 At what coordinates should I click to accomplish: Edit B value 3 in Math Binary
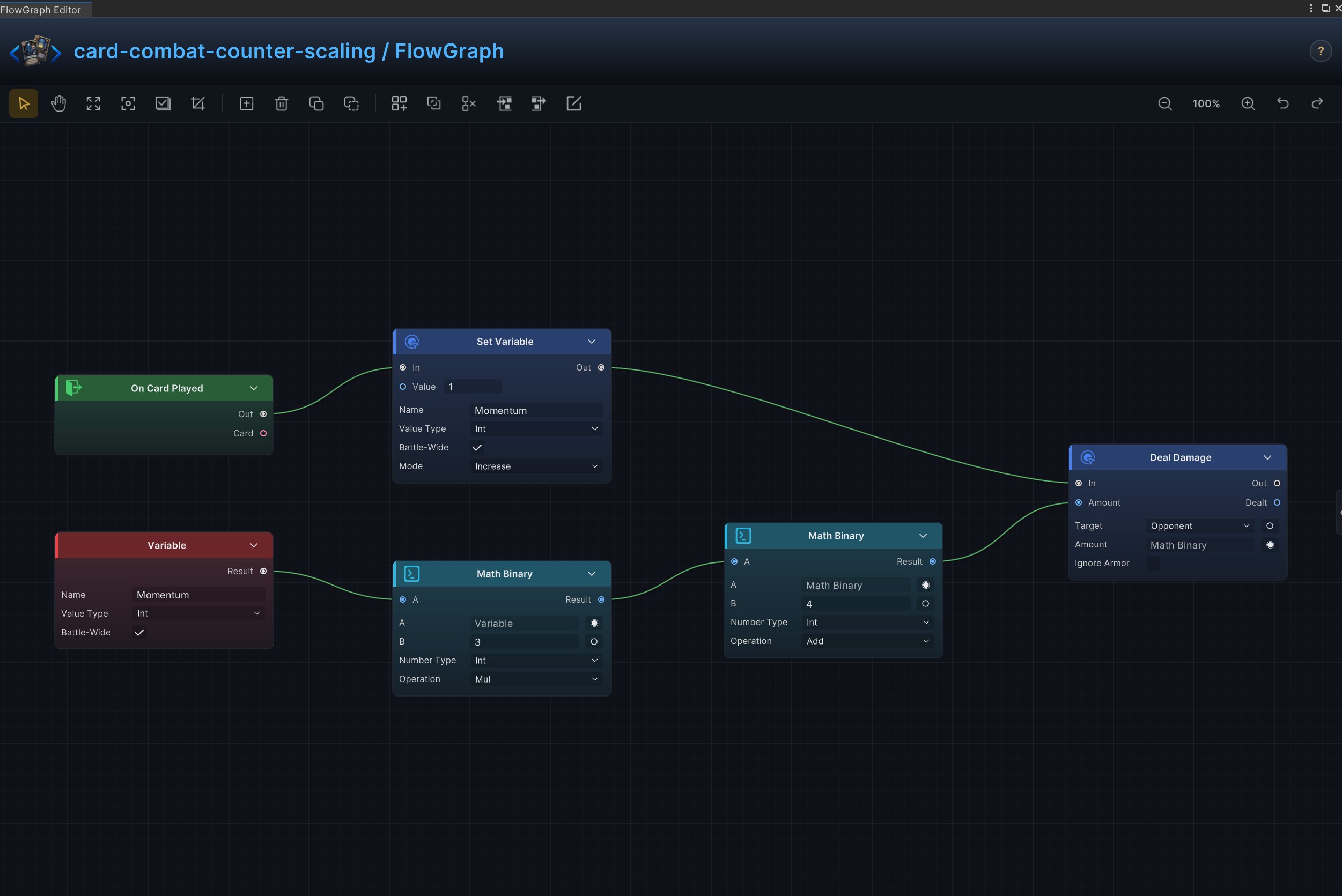click(x=525, y=642)
